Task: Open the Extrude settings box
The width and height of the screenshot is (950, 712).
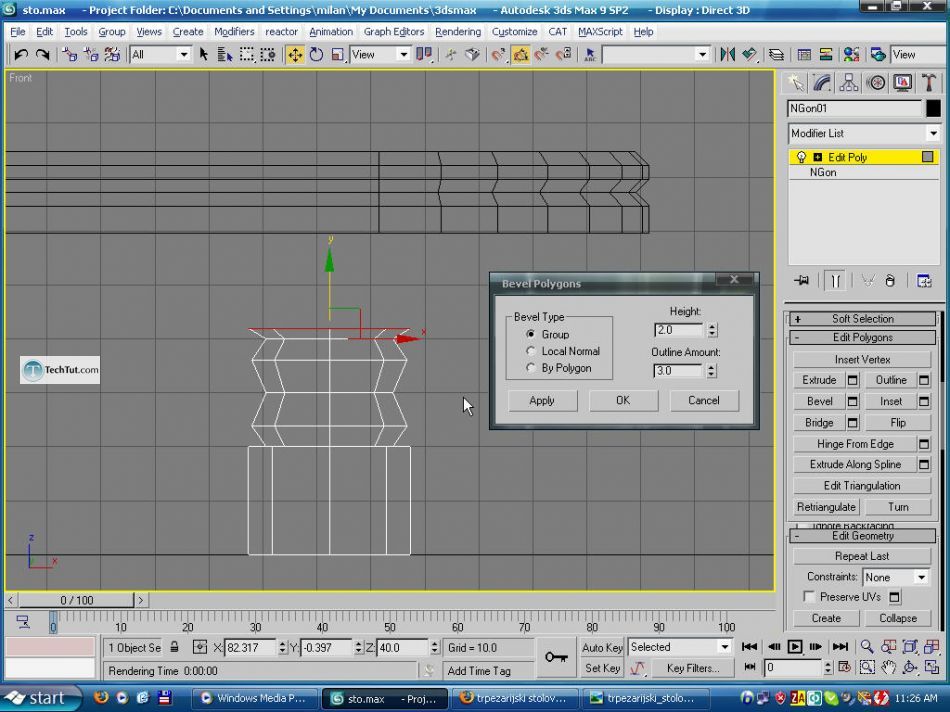Action: (852, 380)
